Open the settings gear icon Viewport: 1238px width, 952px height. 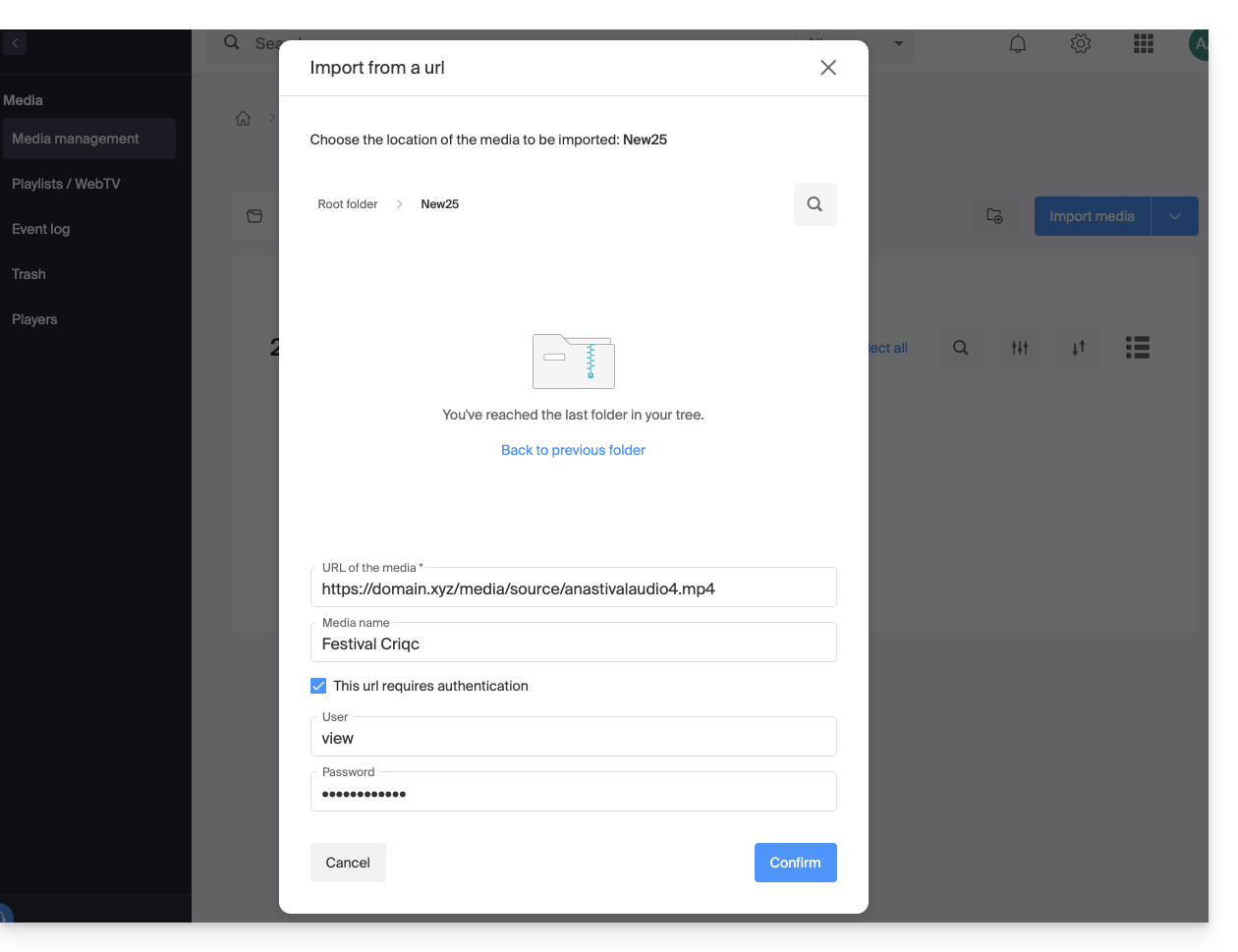(x=1081, y=44)
